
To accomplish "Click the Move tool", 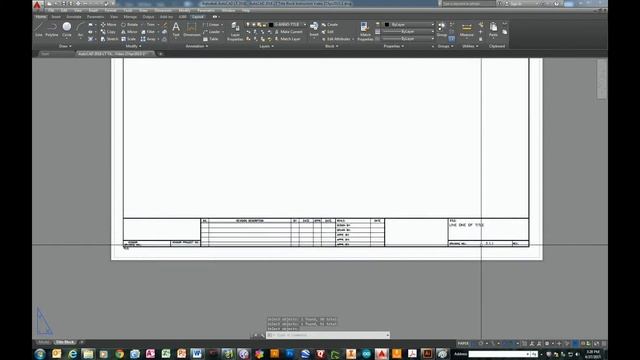I will click(x=108, y=24).
